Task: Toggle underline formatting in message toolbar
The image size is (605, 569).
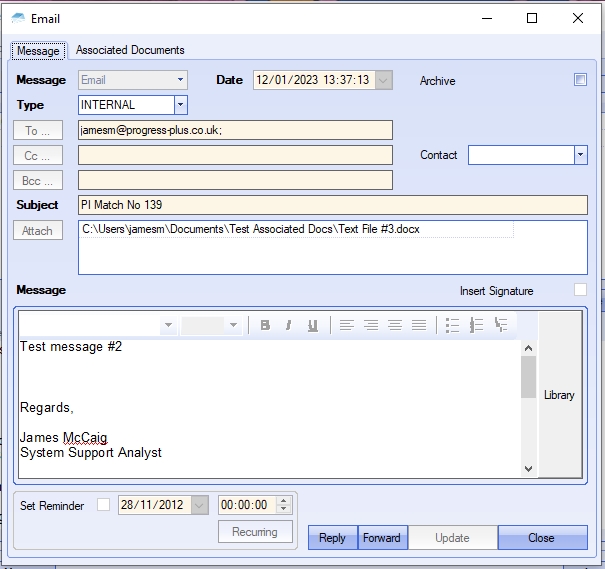Action: (x=313, y=325)
